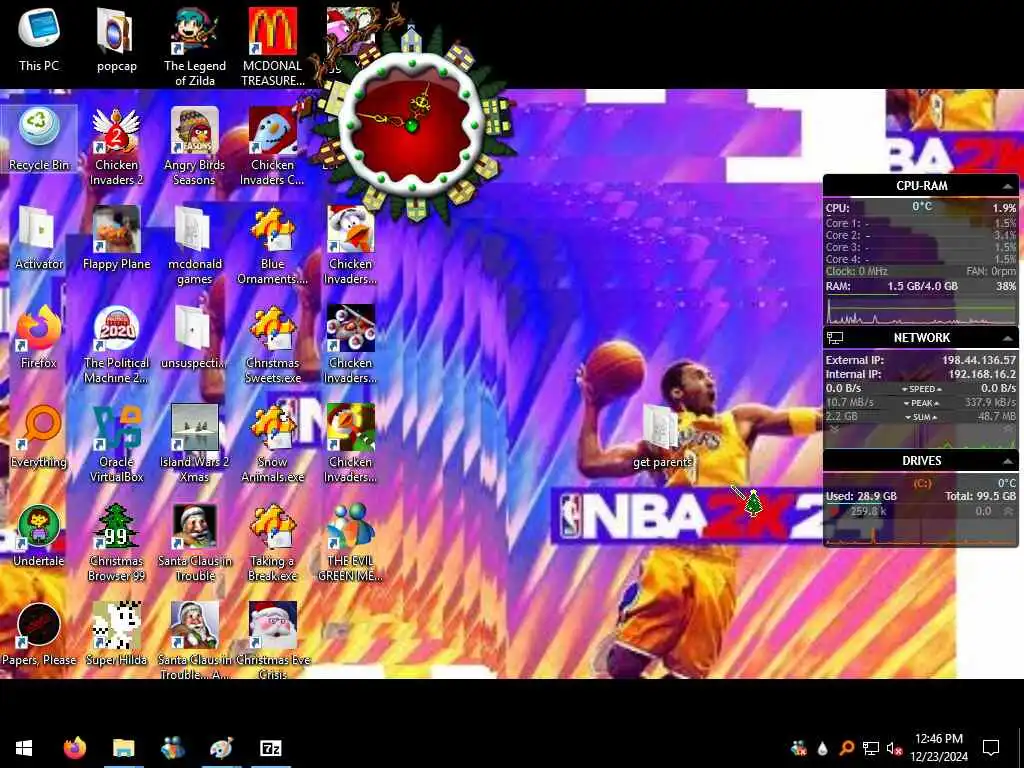The image size is (1024, 768).
Task: Open the This PC desktop icon
Action: pos(39,38)
